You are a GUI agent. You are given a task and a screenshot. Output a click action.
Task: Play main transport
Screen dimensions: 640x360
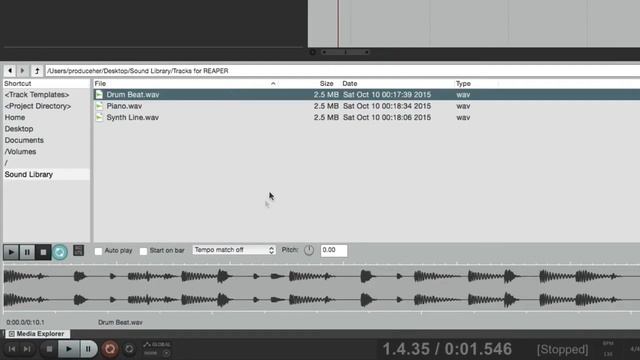pos(69,349)
